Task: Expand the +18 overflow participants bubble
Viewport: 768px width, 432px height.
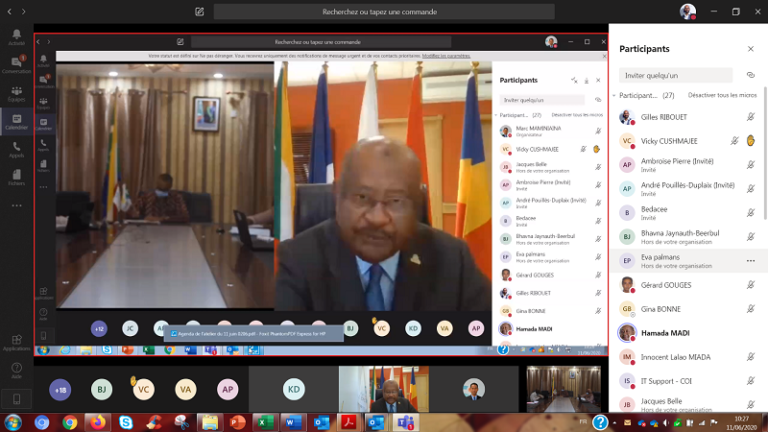Action: [60, 390]
